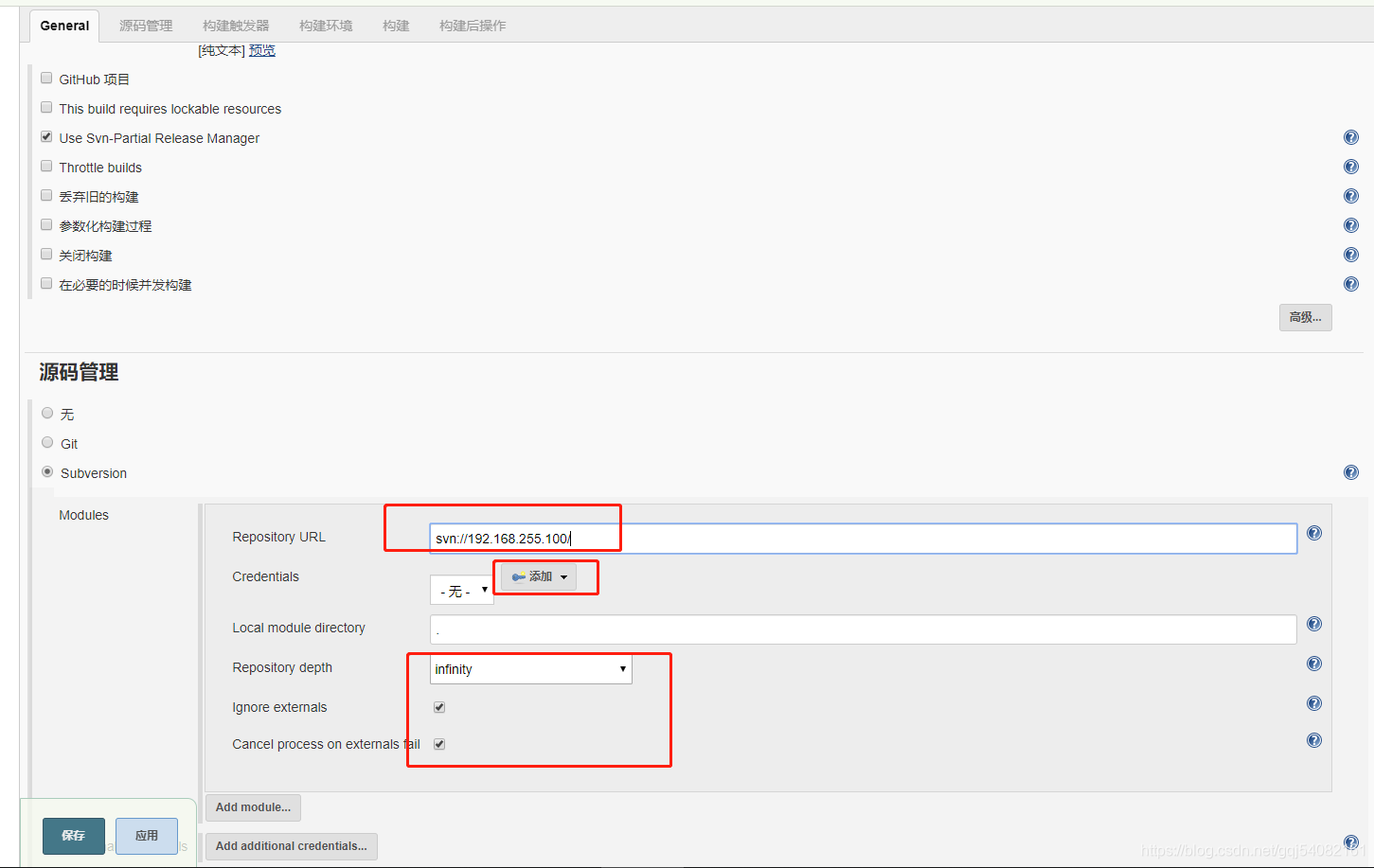Open help icon for Repository URL
Viewport: 1374px width, 868px height.
point(1314,533)
